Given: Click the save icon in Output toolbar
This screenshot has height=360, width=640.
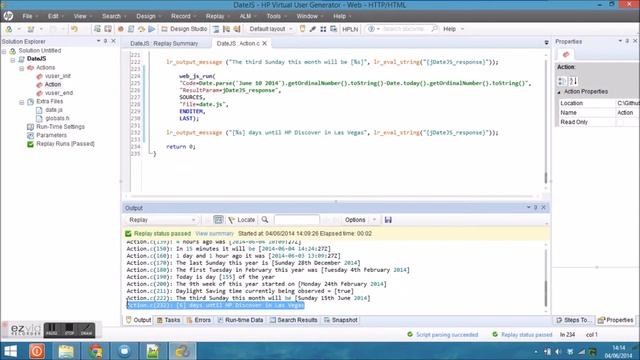Looking at the screenshot, I should tap(388, 220).
